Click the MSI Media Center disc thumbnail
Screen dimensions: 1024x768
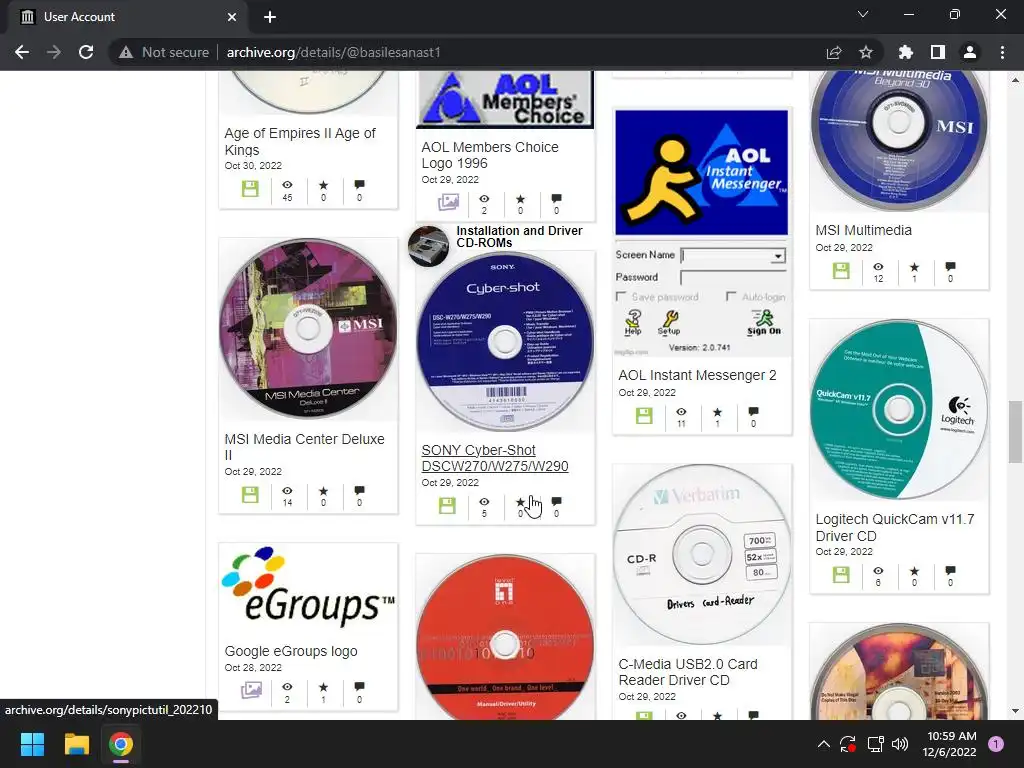[308, 329]
